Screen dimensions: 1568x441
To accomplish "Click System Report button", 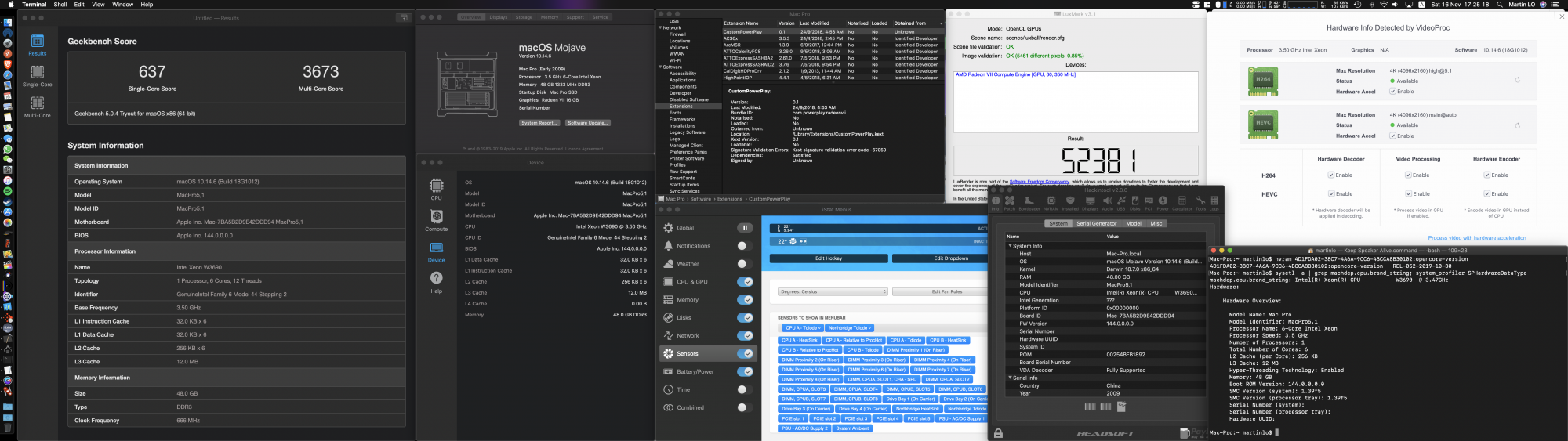I will point(539,123).
